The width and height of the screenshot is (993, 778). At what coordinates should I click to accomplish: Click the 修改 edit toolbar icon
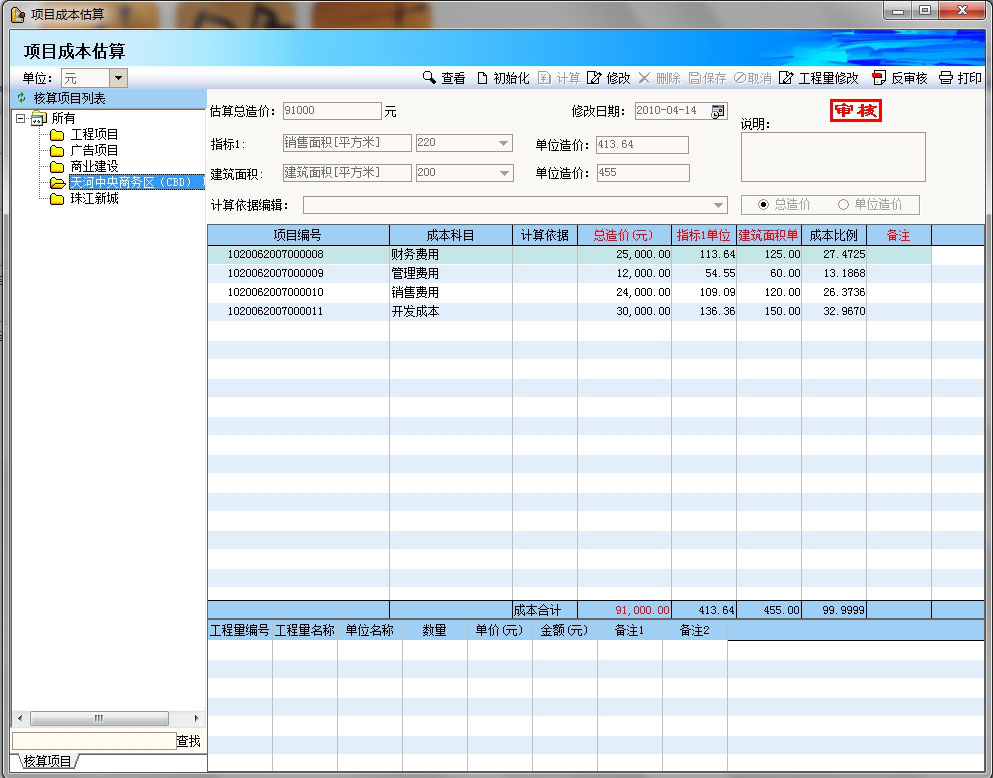[x=594, y=78]
